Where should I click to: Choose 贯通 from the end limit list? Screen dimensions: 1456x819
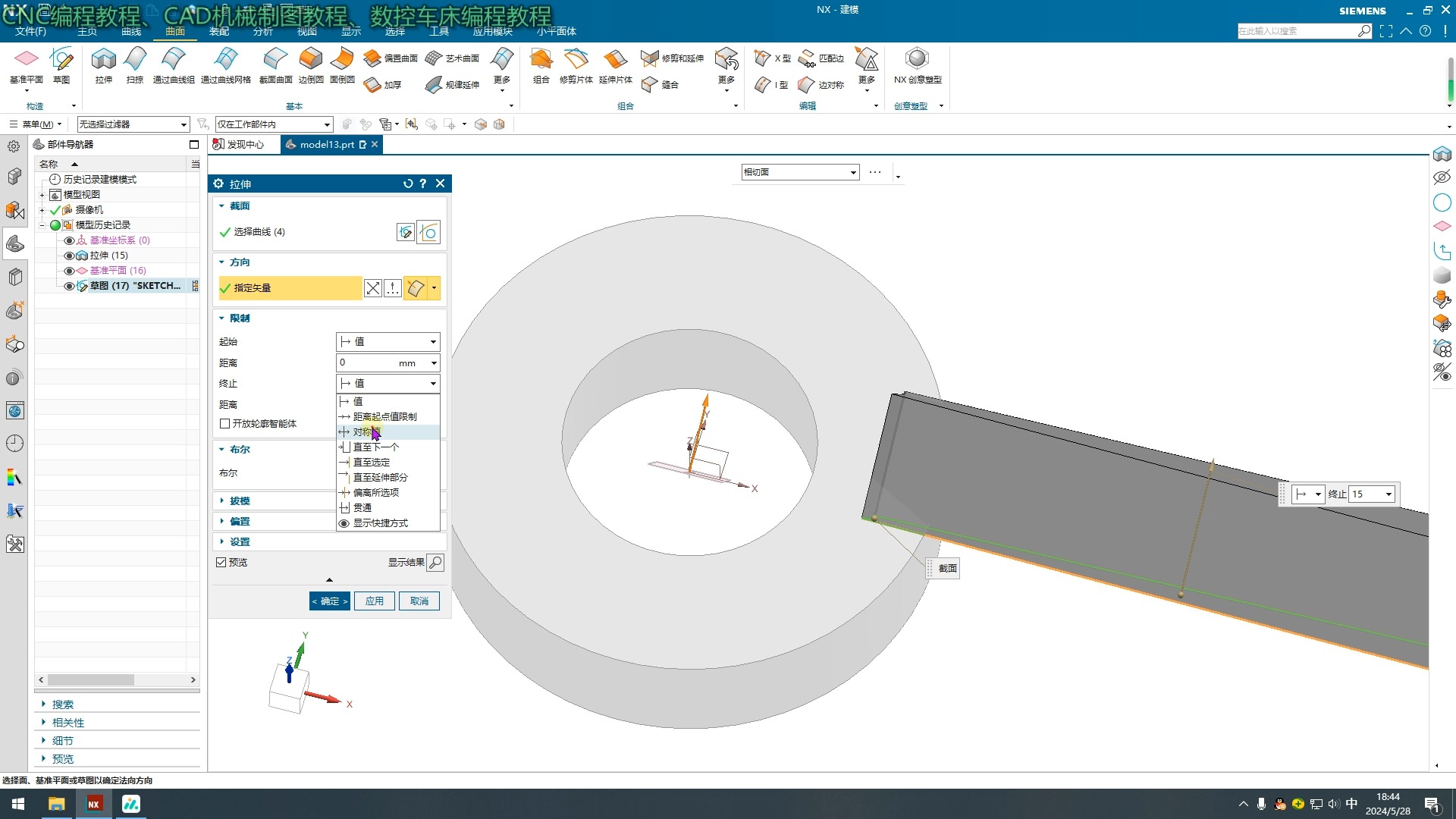(362, 508)
